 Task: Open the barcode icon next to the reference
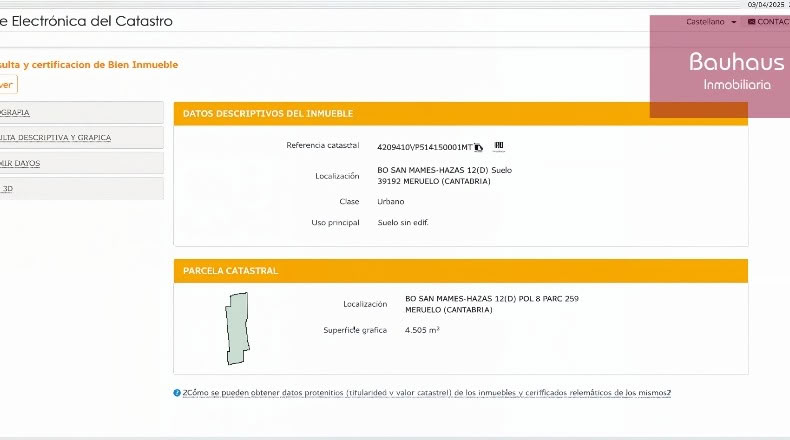pos(499,146)
